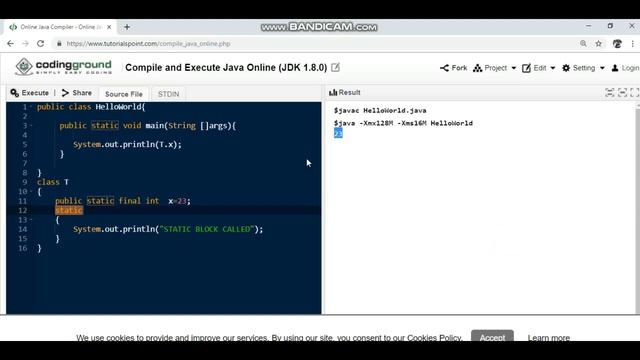The height and width of the screenshot is (360, 640).
Task: Open the zoom magnifier icon in address bar
Action: click(583, 43)
